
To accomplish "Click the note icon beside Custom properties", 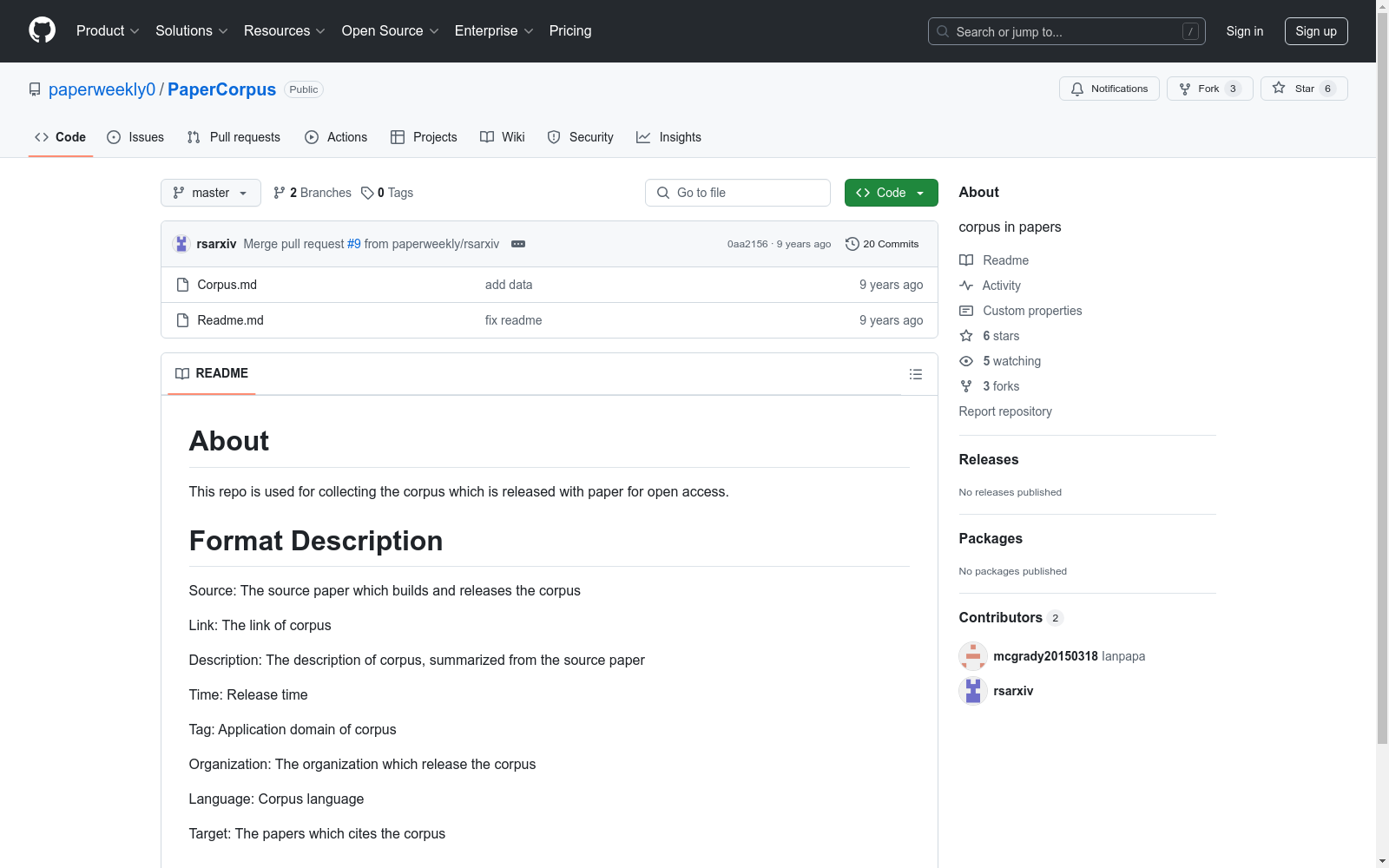I will [966, 311].
